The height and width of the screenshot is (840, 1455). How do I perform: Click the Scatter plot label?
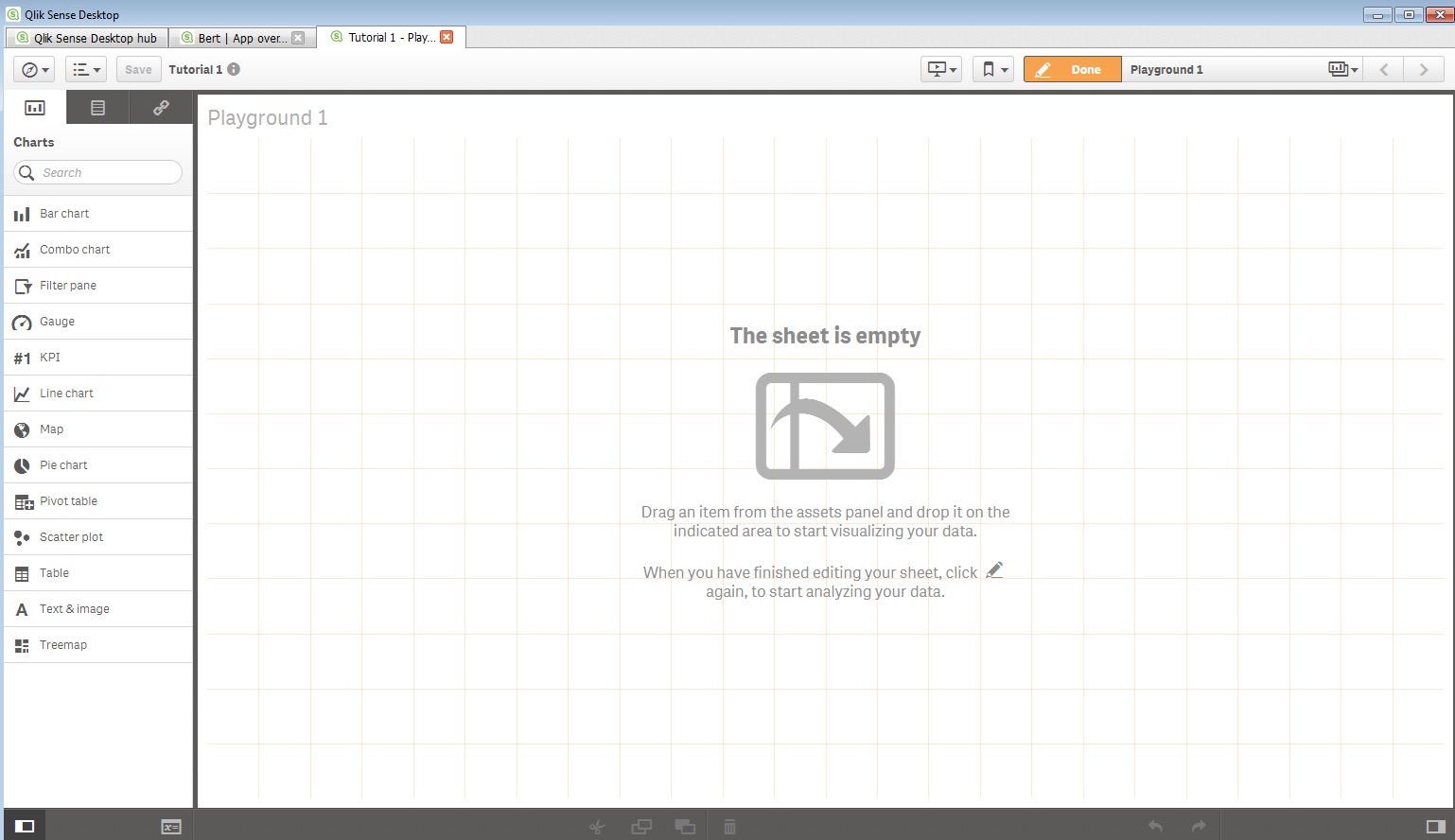tap(71, 537)
